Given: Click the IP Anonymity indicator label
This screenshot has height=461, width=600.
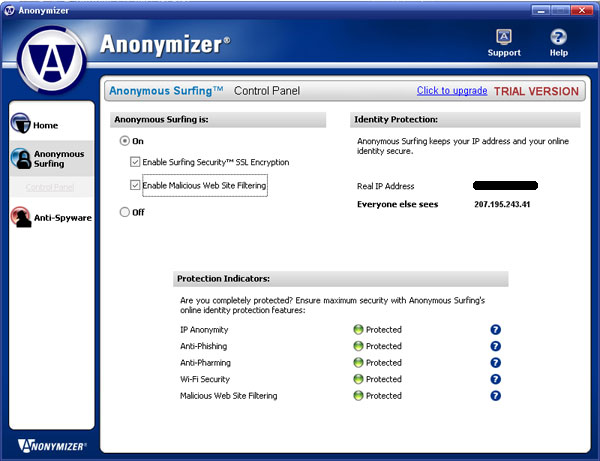Looking at the screenshot, I should [204, 330].
